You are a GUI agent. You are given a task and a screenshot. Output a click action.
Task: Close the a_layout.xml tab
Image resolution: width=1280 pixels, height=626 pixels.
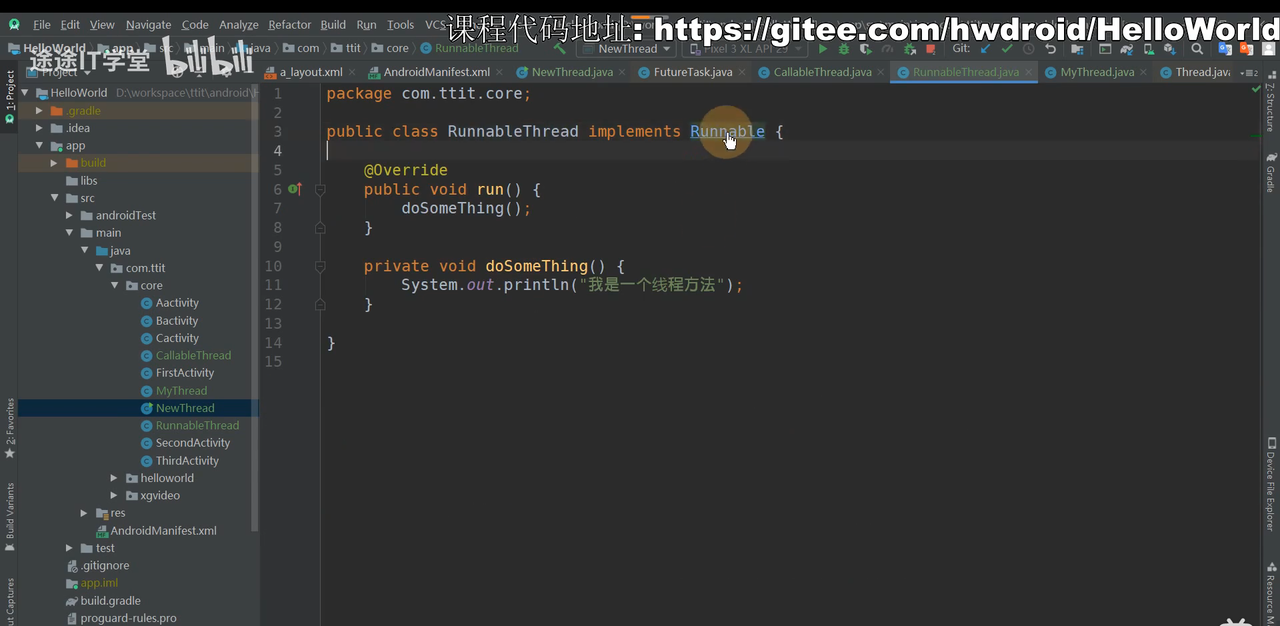click(x=351, y=72)
